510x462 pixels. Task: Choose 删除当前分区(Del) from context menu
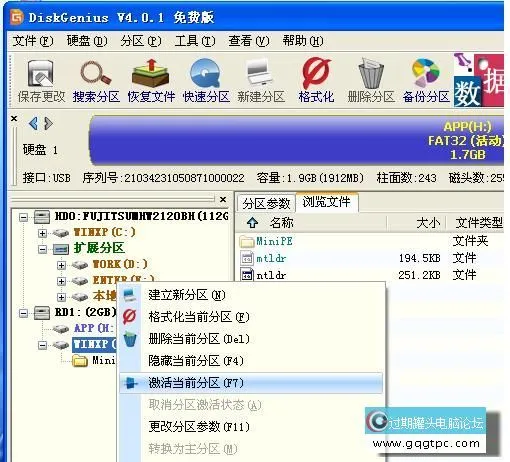pos(251,339)
